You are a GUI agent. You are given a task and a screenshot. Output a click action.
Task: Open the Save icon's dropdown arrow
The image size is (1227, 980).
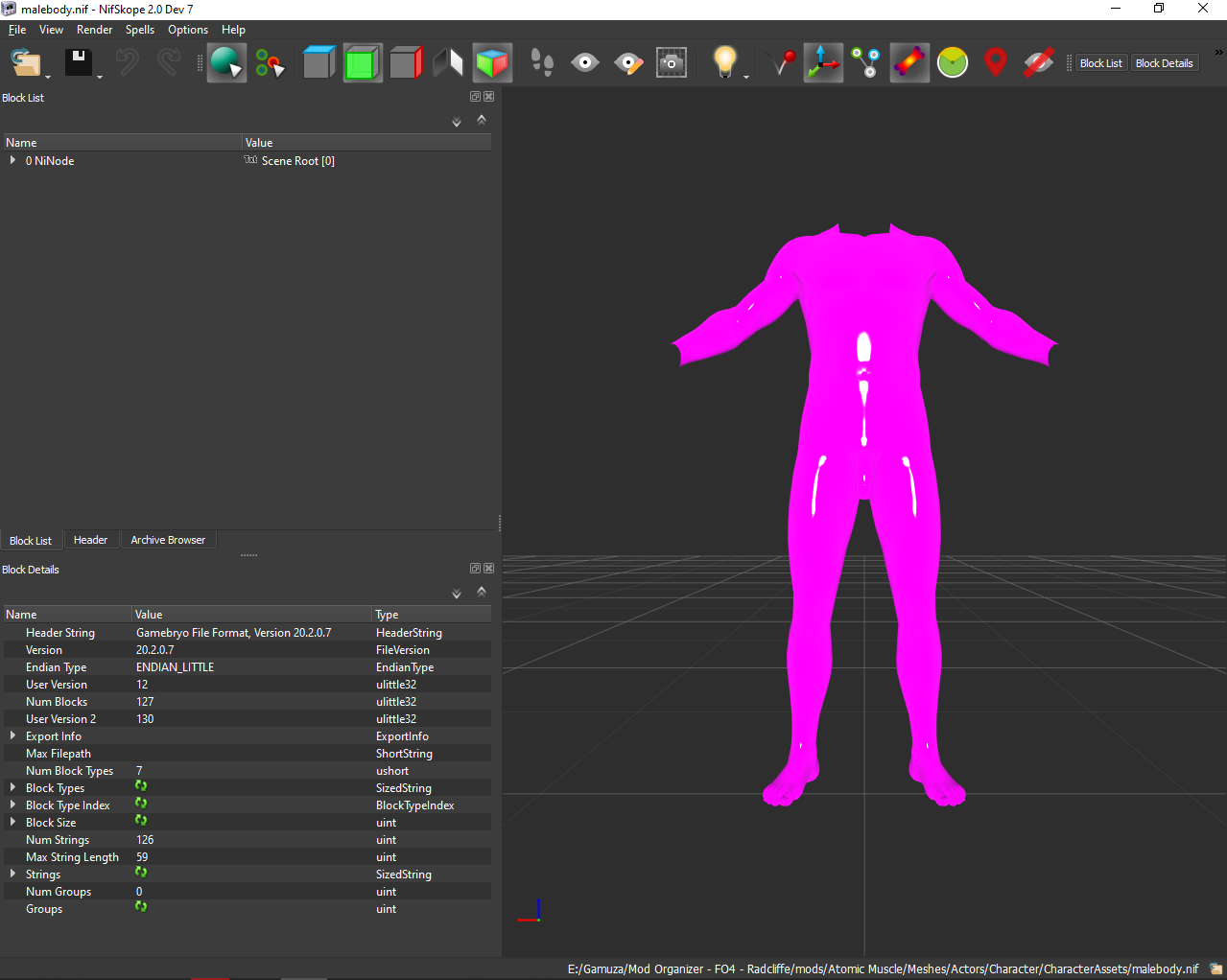pyautogui.click(x=100, y=76)
